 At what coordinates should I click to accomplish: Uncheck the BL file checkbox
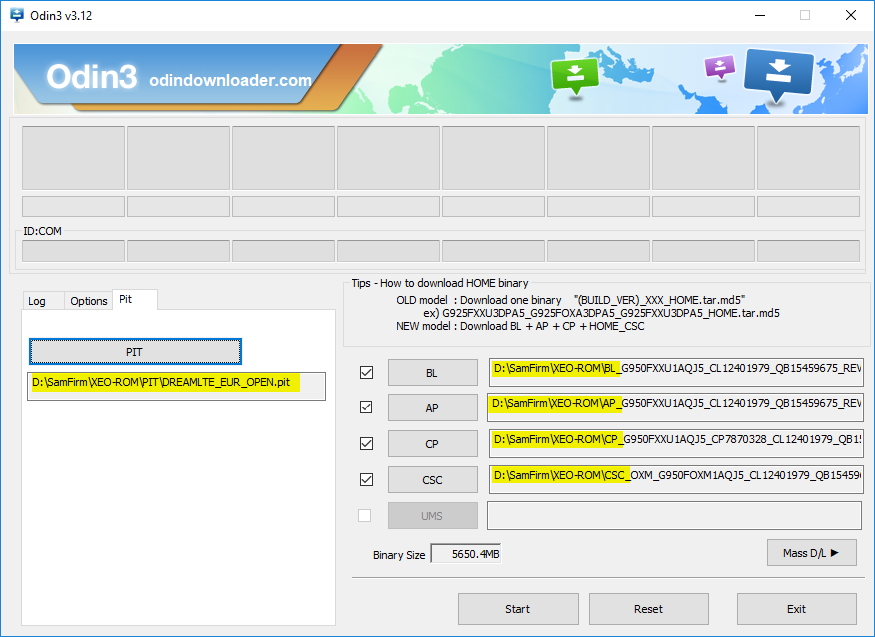click(x=366, y=372)
